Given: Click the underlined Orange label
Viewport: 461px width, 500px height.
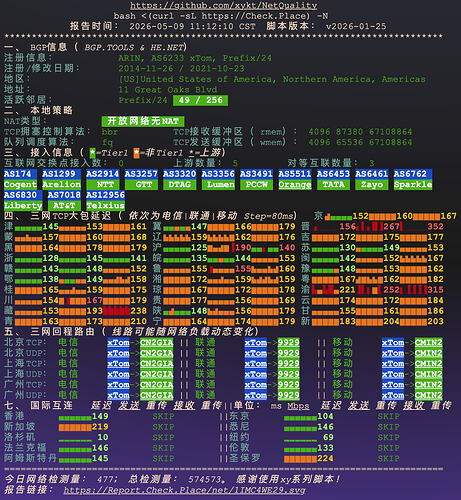Looking at the screenshot, I should tap(295, 184).
